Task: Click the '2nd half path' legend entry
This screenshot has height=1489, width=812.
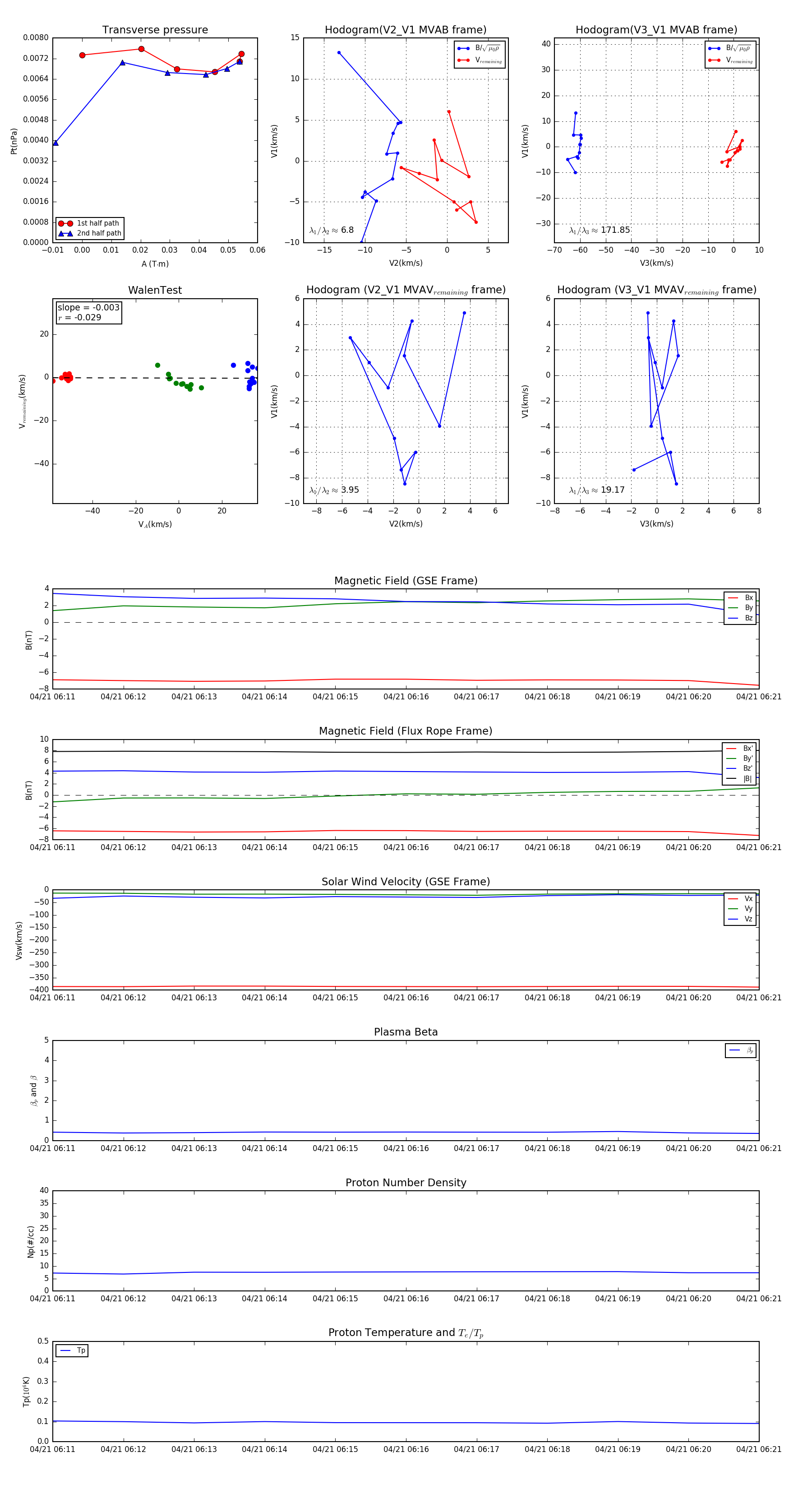Action: [90, 234]
